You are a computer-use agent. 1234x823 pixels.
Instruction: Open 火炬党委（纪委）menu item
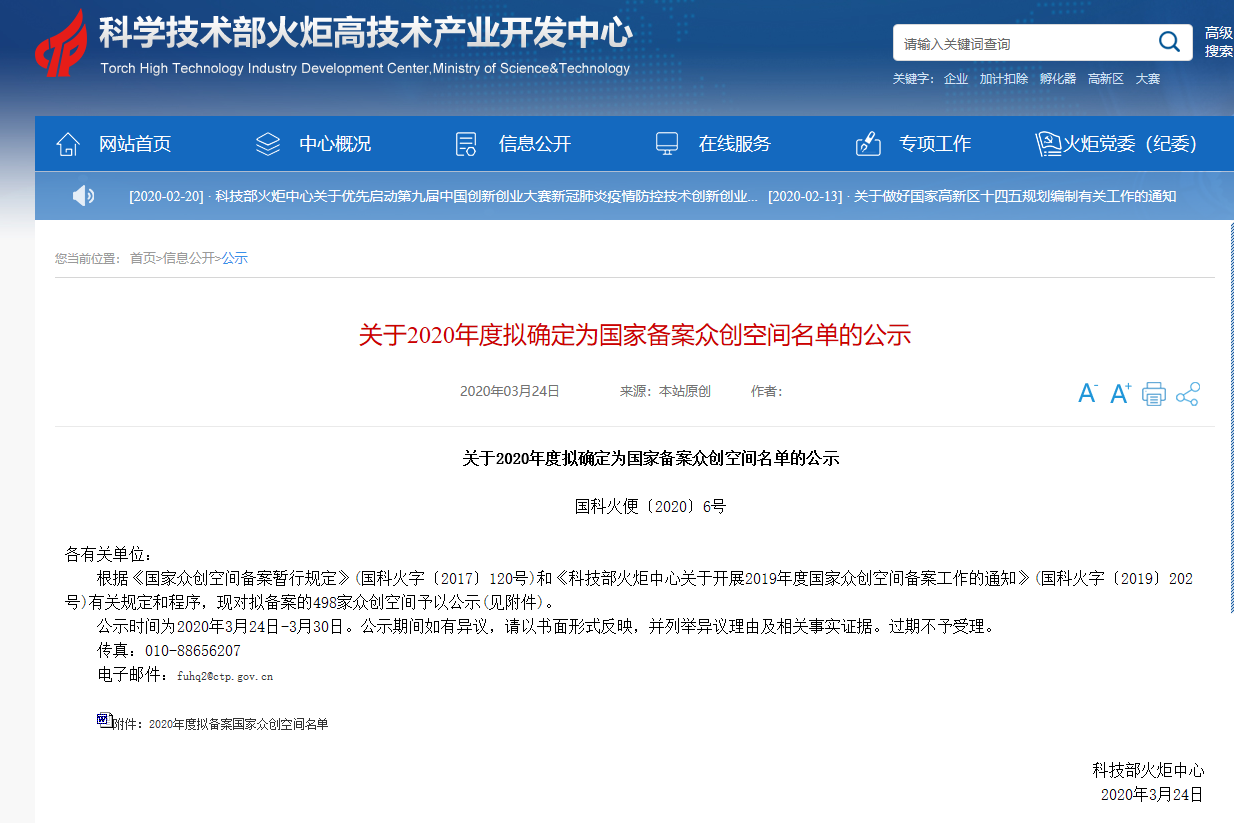point(1130,144)
